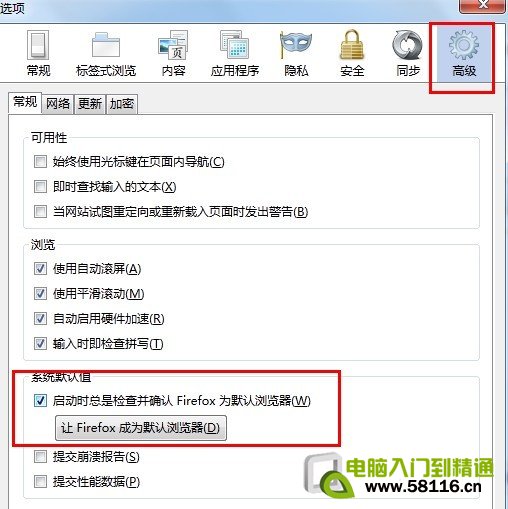Uncheck 自动启用硬件加速 option
508x509 pixels.
[x=40, y=319]
